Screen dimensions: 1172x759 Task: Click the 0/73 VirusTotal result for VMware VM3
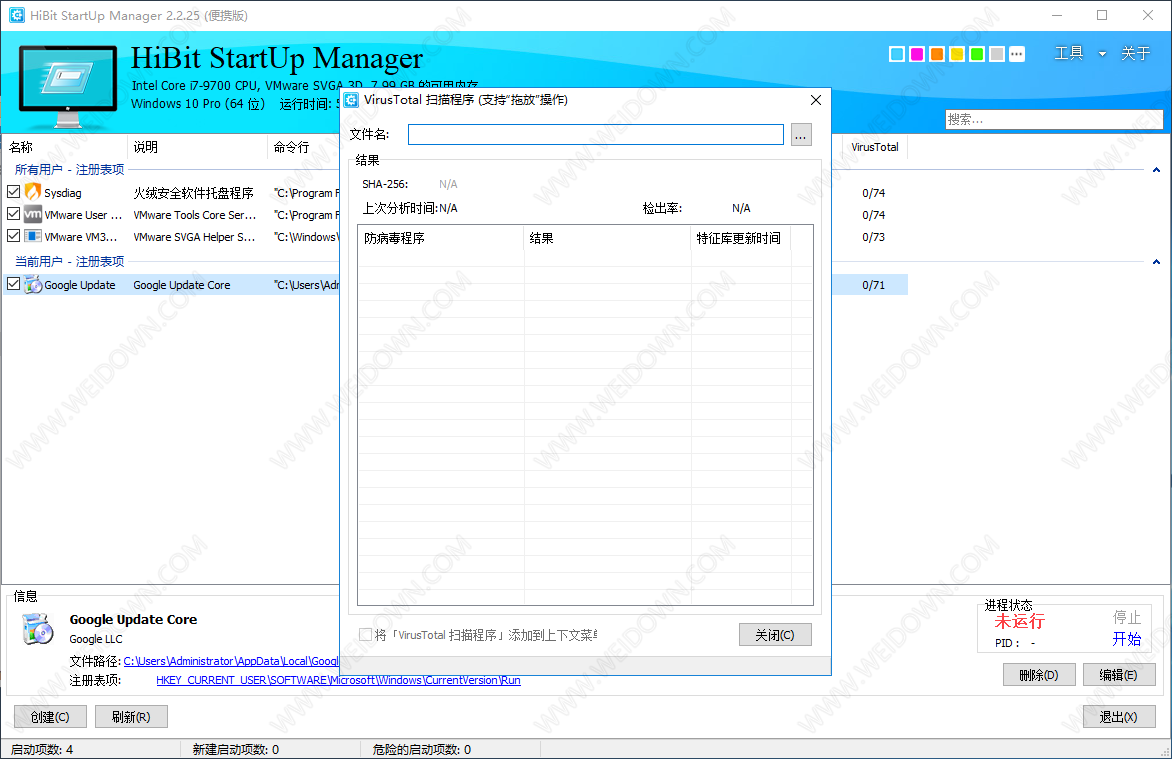tap(873, 237)
